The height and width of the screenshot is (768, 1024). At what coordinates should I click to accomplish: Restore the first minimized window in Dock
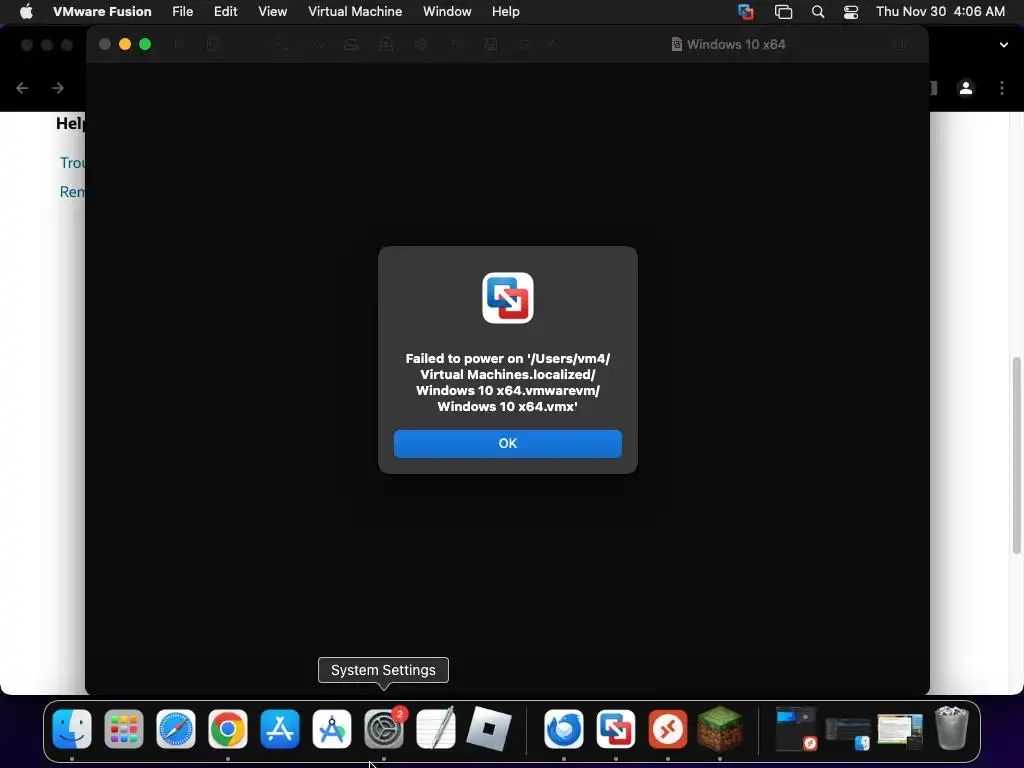[796, 729]
